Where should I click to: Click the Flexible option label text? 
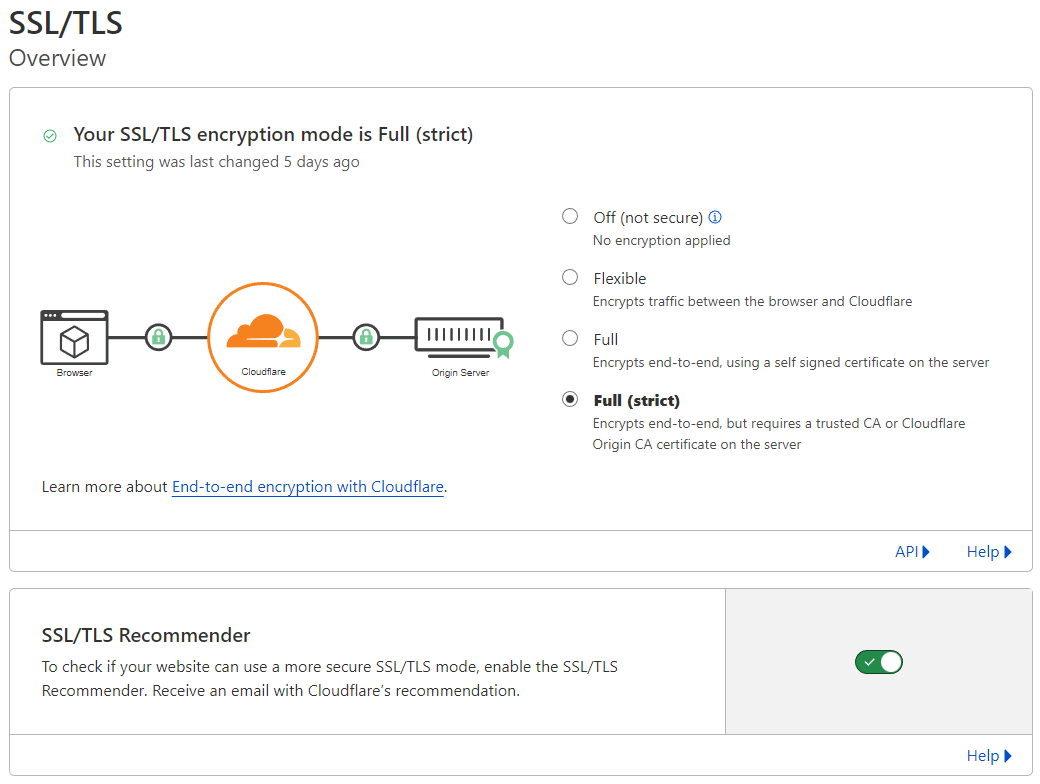620,278
